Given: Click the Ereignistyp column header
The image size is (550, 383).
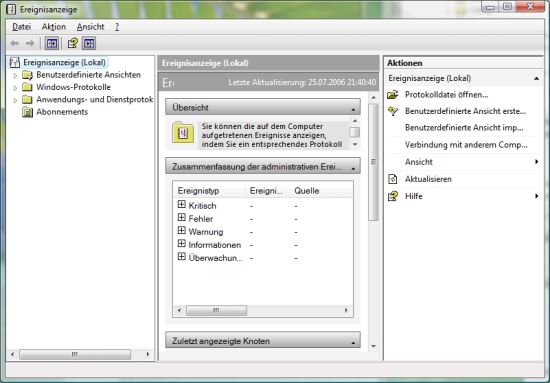Looking at the screenshot, I should 209,191.
